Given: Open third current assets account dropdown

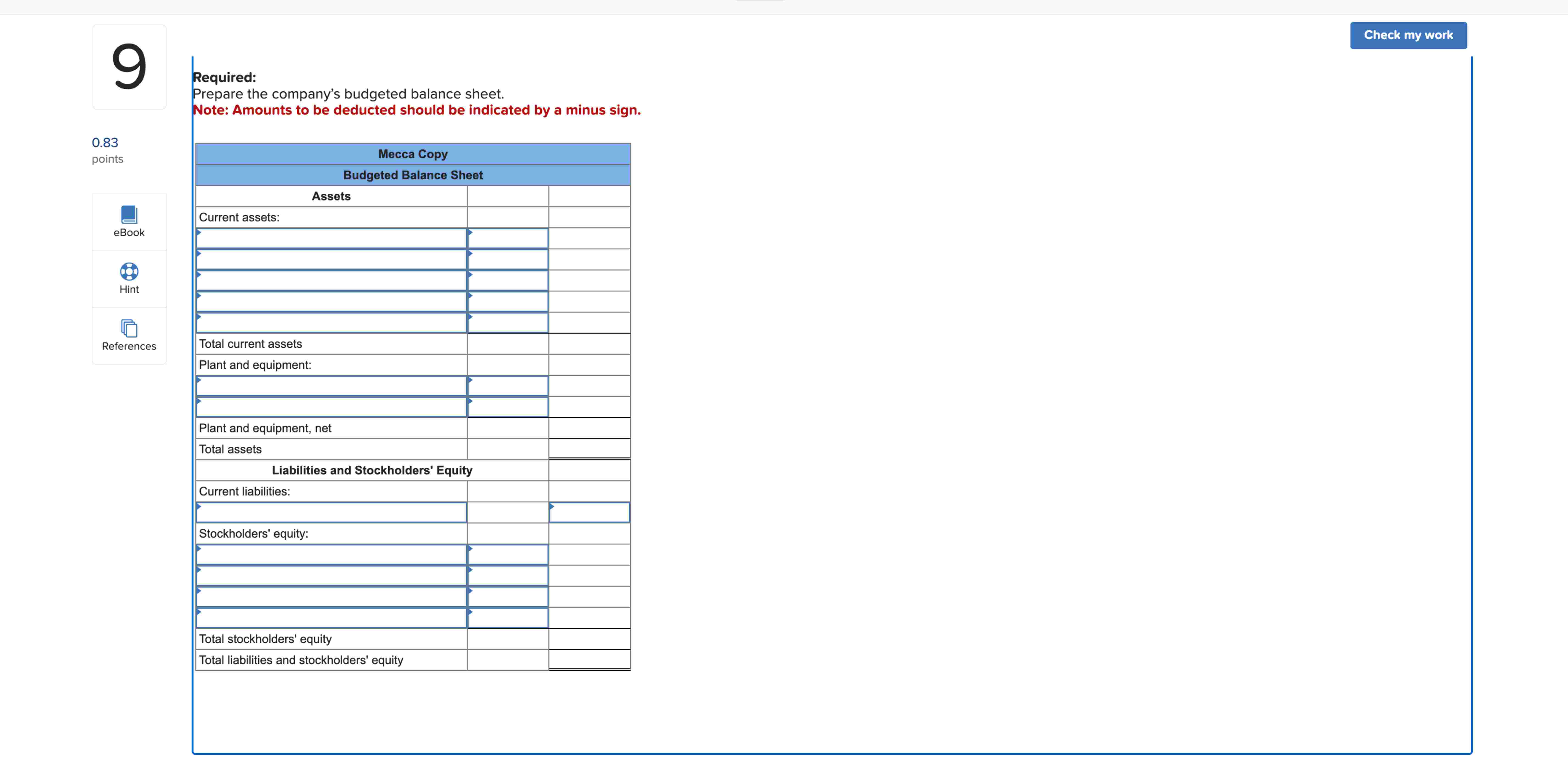Looking at the screenshot, I should (331, 280).
